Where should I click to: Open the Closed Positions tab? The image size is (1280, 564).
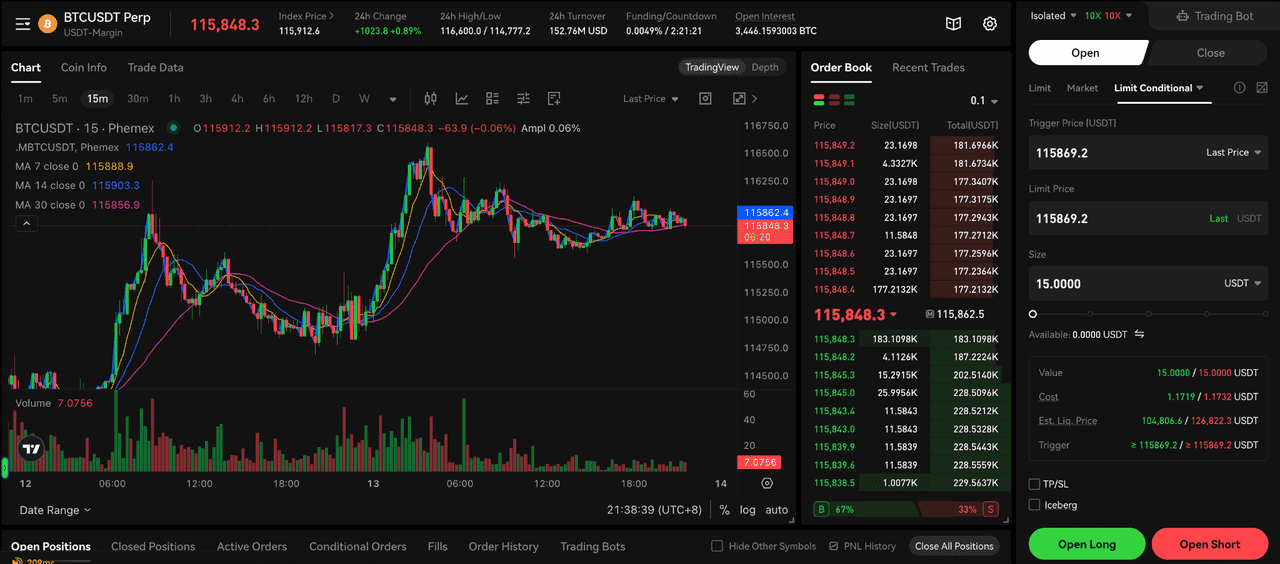pyautogui.click(x=153, y=546)
